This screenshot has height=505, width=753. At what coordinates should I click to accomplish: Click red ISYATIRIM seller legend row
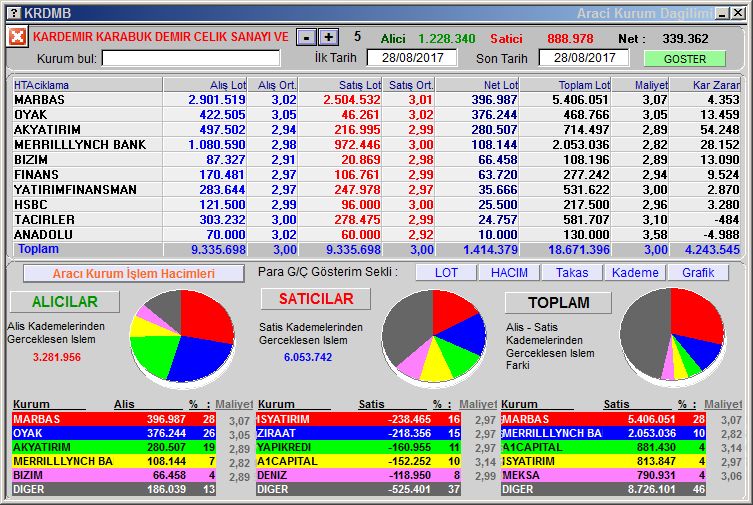pos(359,419)
